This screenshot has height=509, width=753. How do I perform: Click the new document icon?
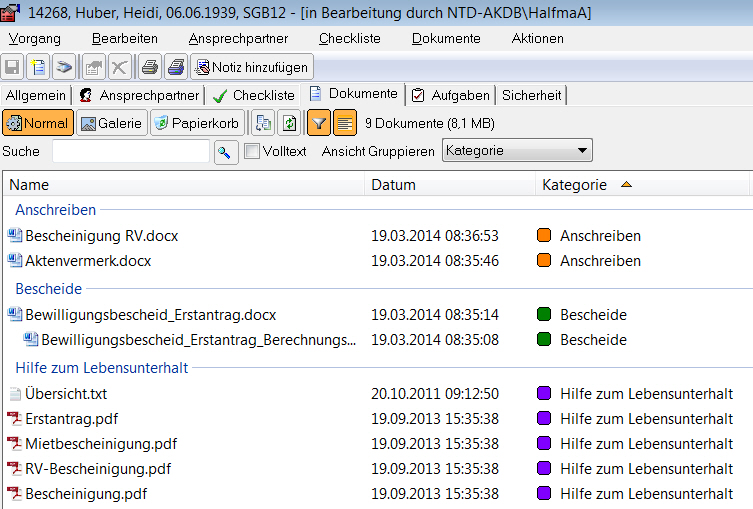[x=38, y=67]
